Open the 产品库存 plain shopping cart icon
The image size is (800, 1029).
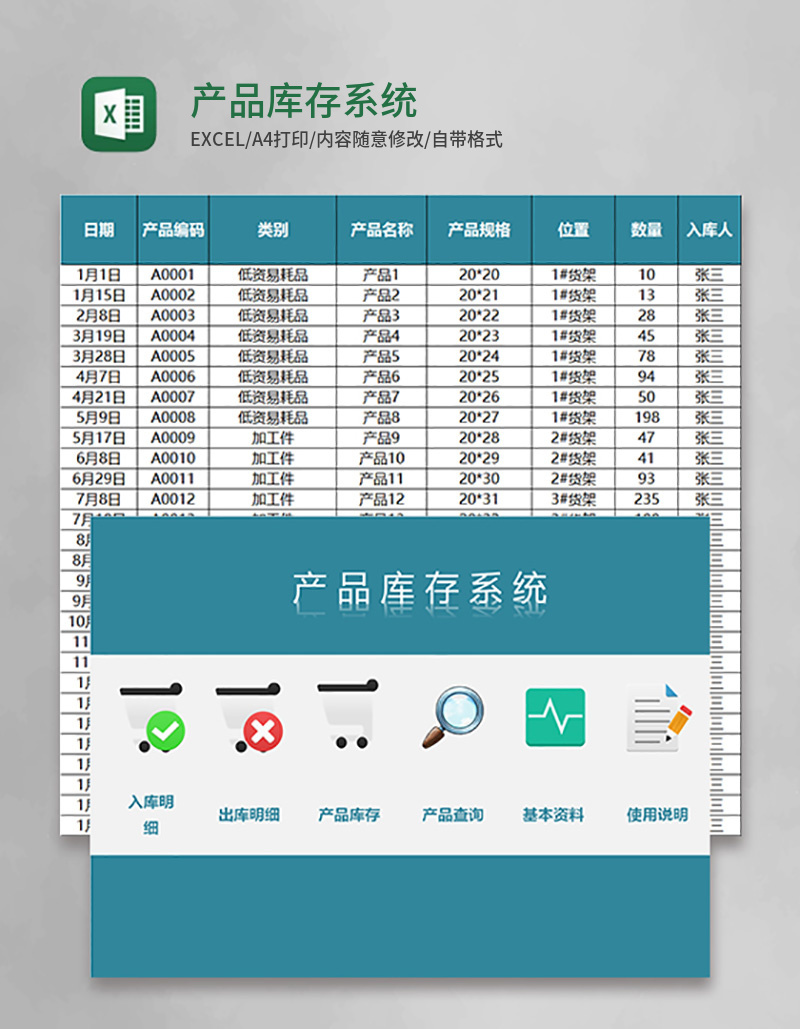coord(349,715)
